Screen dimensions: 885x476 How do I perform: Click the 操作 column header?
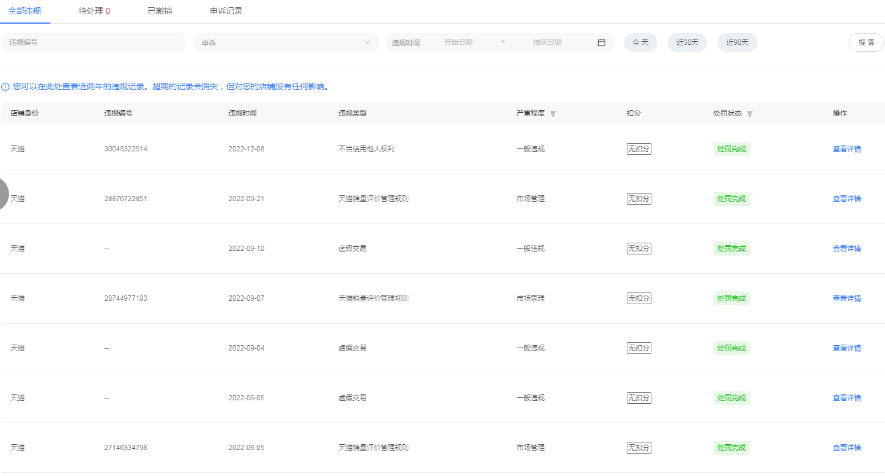840,113
